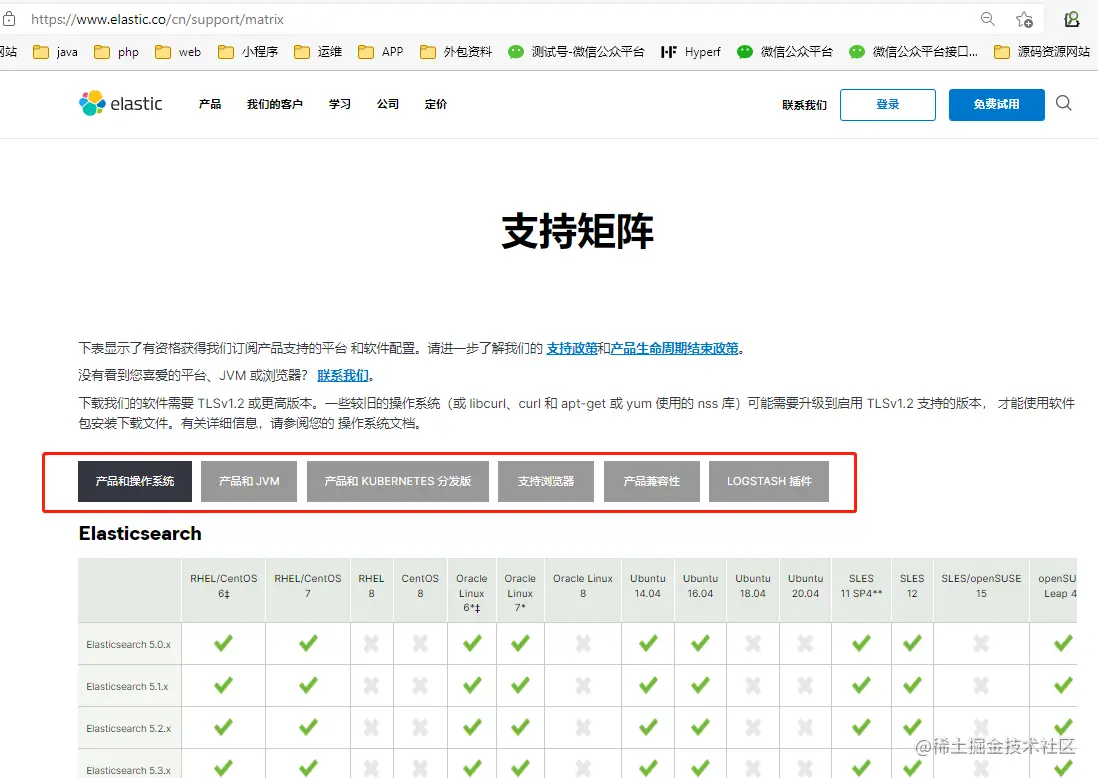Click the Elasticsearch 5.0.x row label

click(128, 644)
